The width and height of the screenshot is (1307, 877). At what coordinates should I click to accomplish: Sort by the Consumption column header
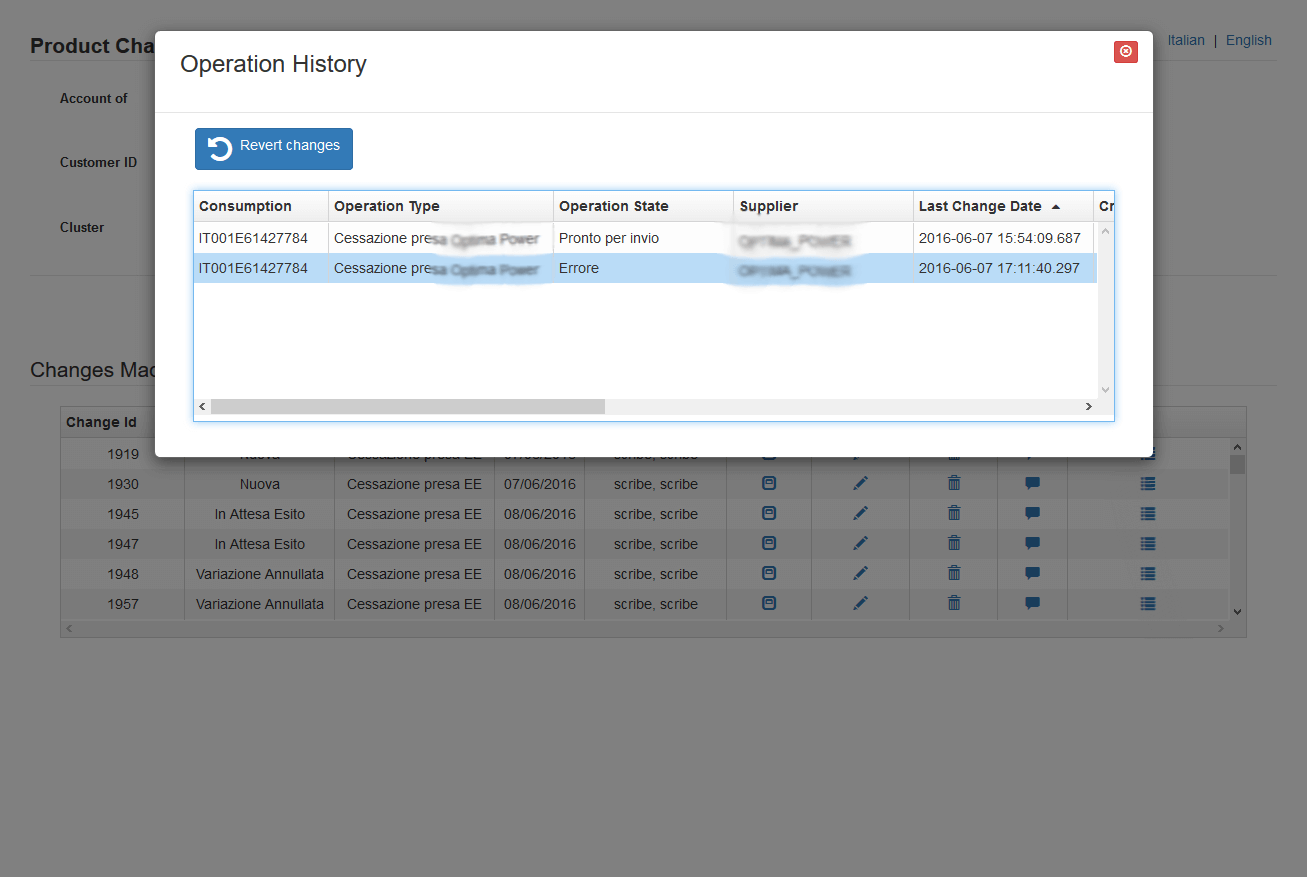point(261,206)
